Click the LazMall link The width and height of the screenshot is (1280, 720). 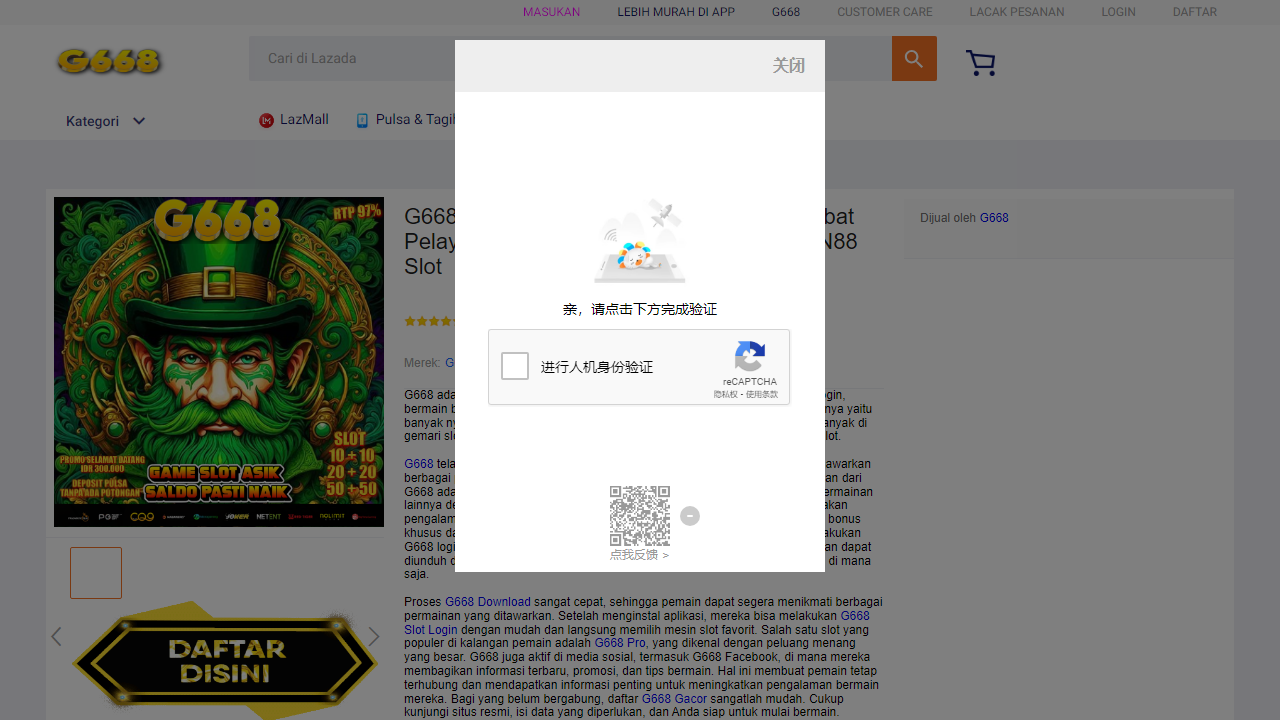[x=304, y=119]
